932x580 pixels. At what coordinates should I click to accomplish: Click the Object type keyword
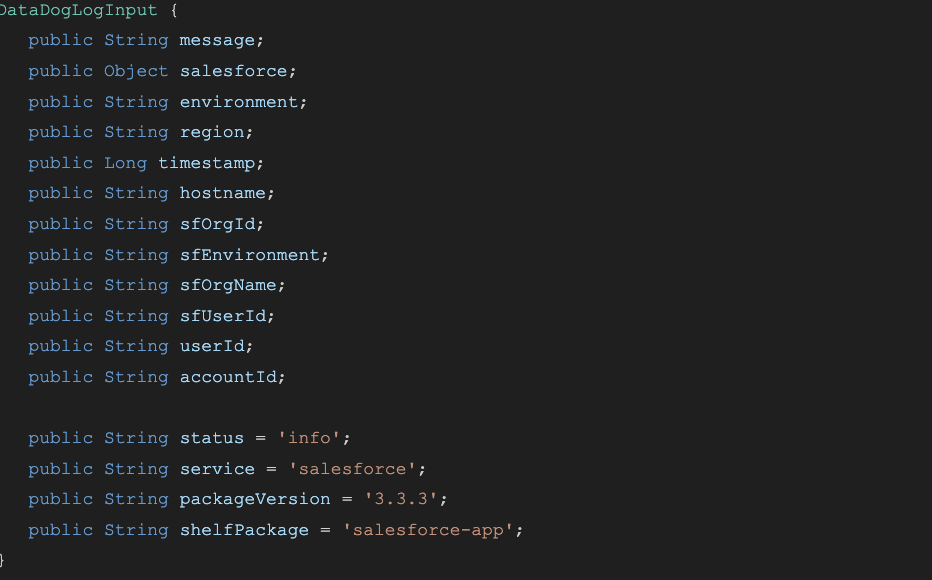(136, 71)
